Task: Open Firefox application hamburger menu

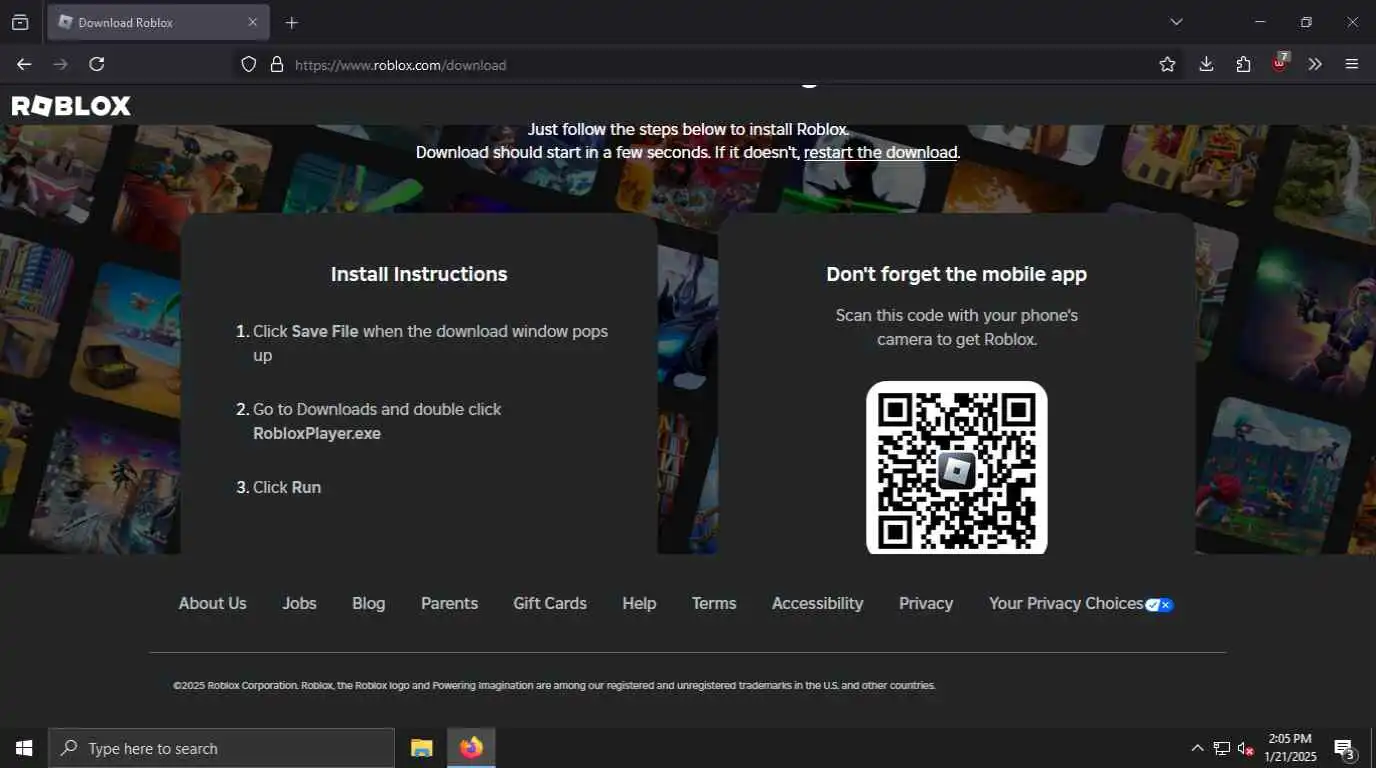Action: [1352, 64]
